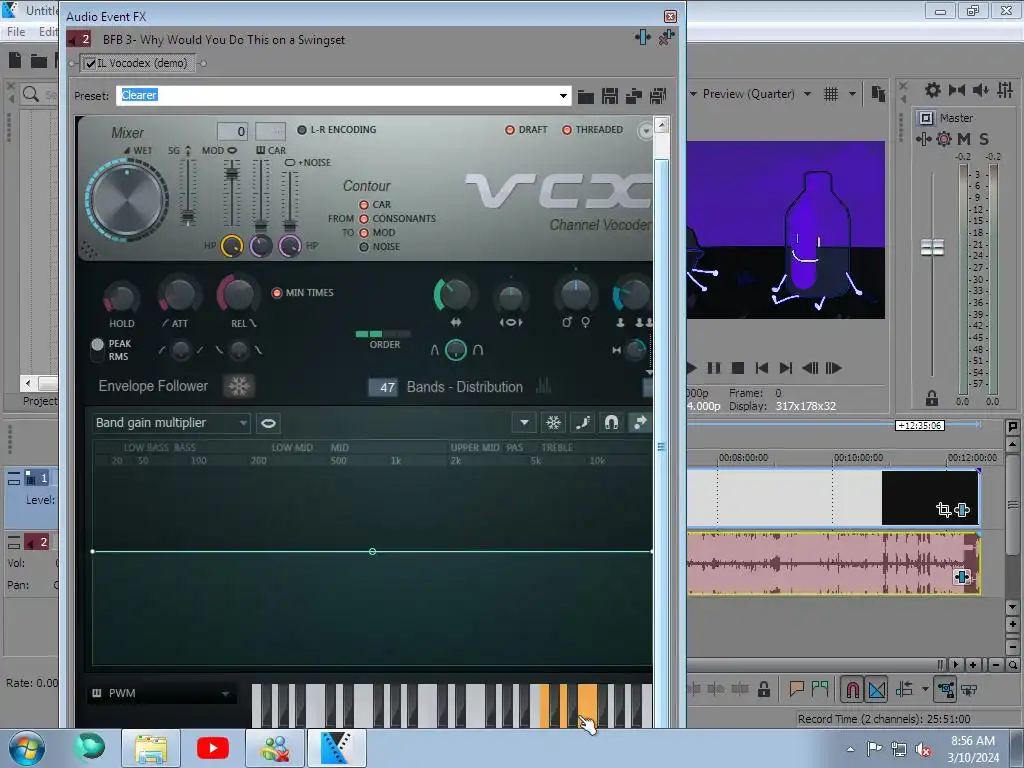Image resolution: width=1024 pixels, height=768 pixels.
Task: Click the lock event padlock icon in timeline toolbar
Action: pyautogui.click(x=763, y=689)
